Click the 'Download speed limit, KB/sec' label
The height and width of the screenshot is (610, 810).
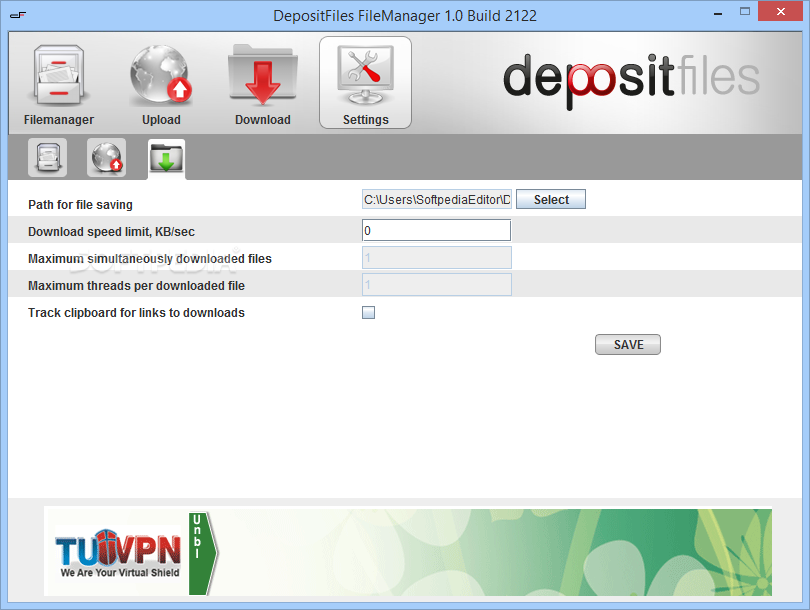coord(112,231)
